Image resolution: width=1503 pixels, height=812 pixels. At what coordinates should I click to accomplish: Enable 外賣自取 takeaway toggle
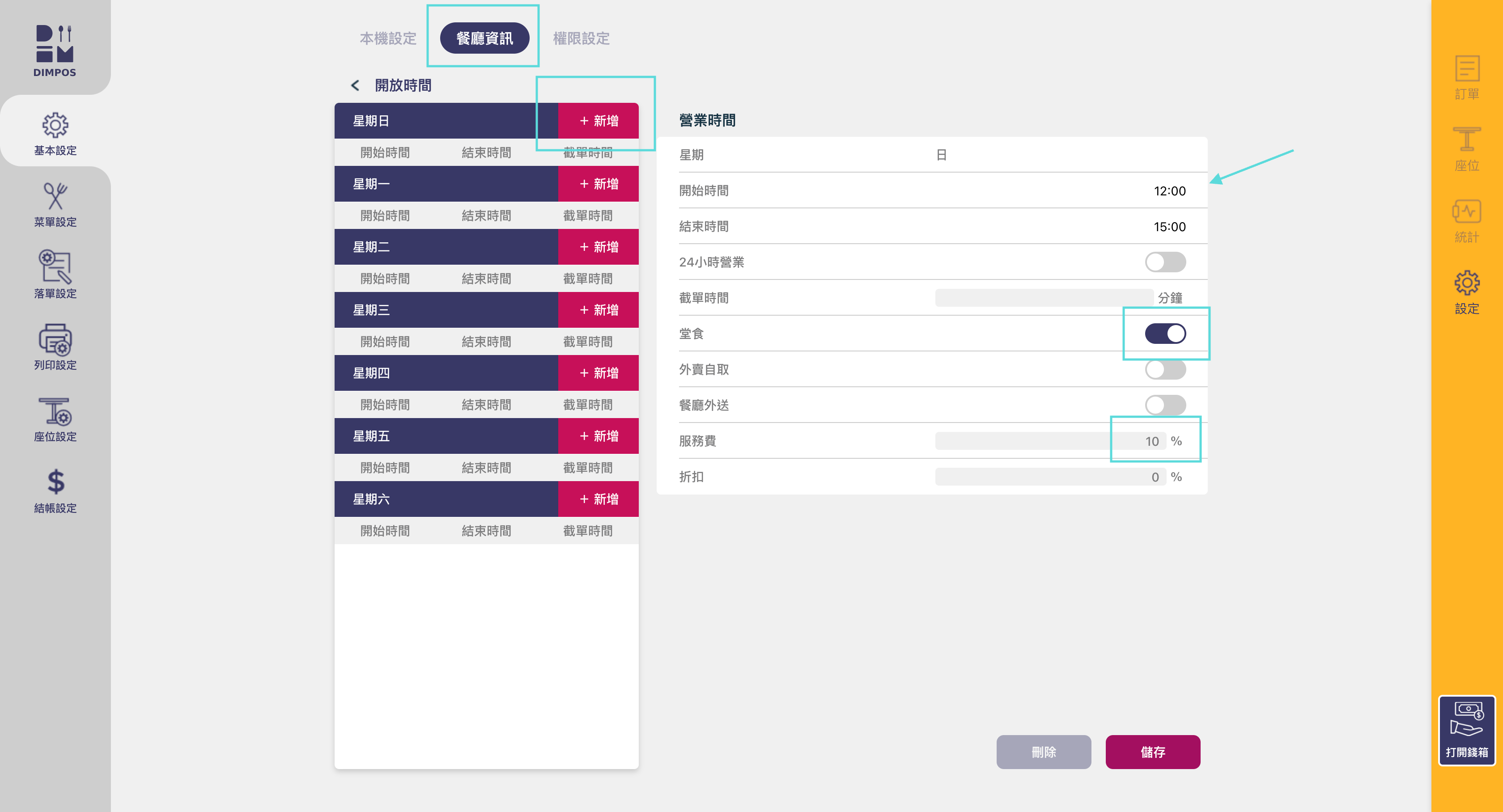click(1164, 369)
